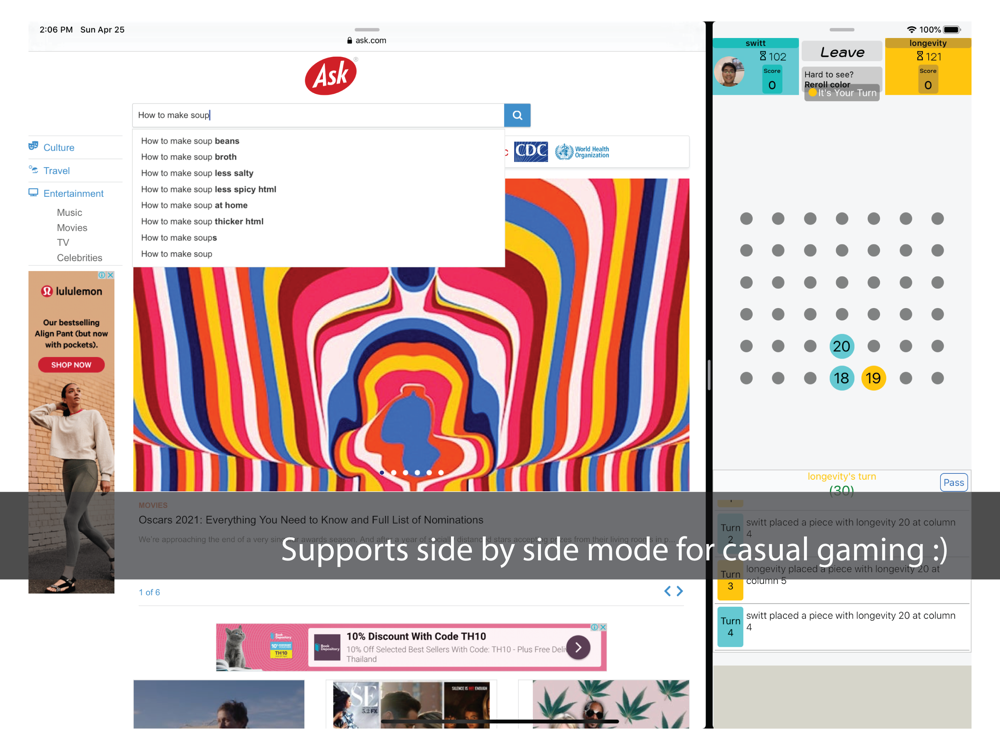1000x750 pixels.
Task: Close the lululemon ad via X icon
Action: [x=110, y=275]
